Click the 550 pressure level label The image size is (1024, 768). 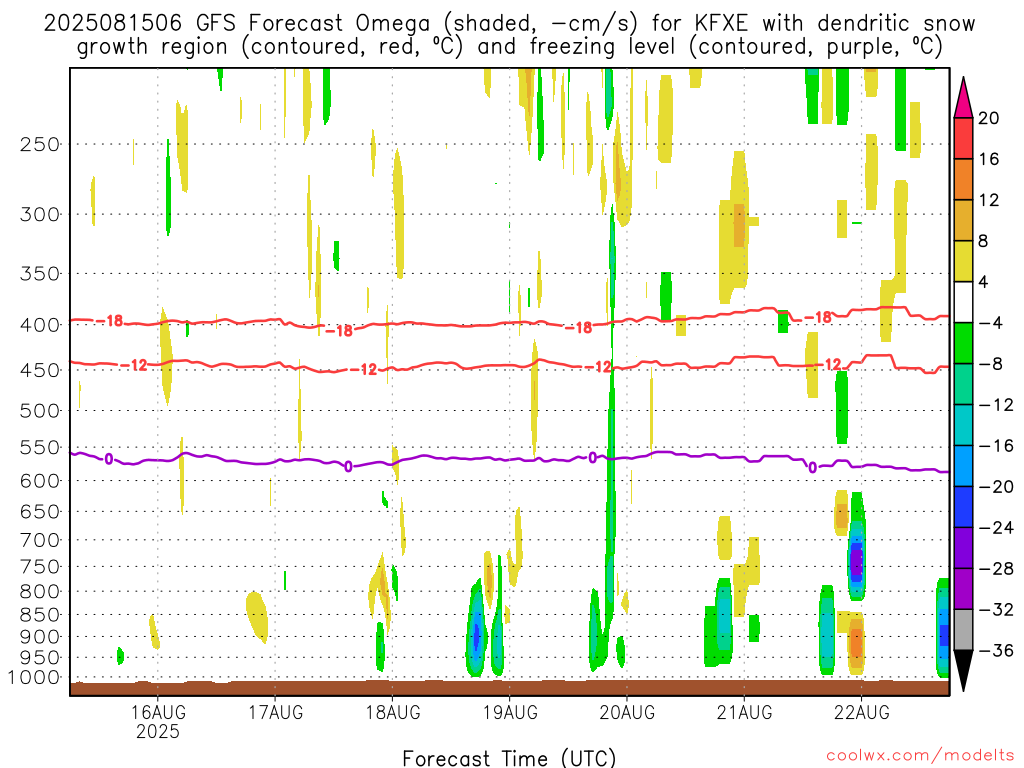pos(40,447)
